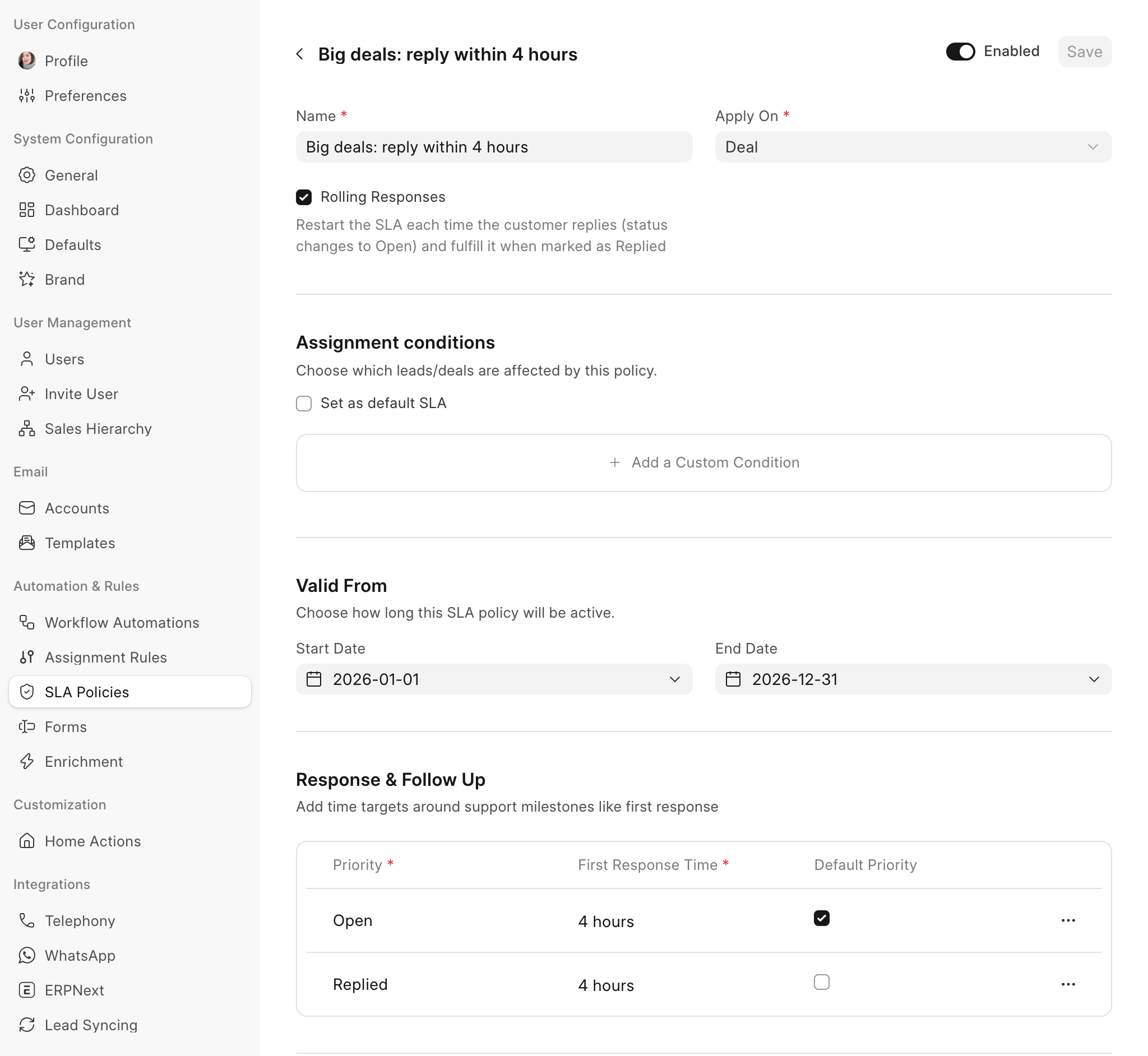Click the WhatsApp icon in sidebar
Image resolution: width=1148 pixels, height=1056 pixels.
27,956
